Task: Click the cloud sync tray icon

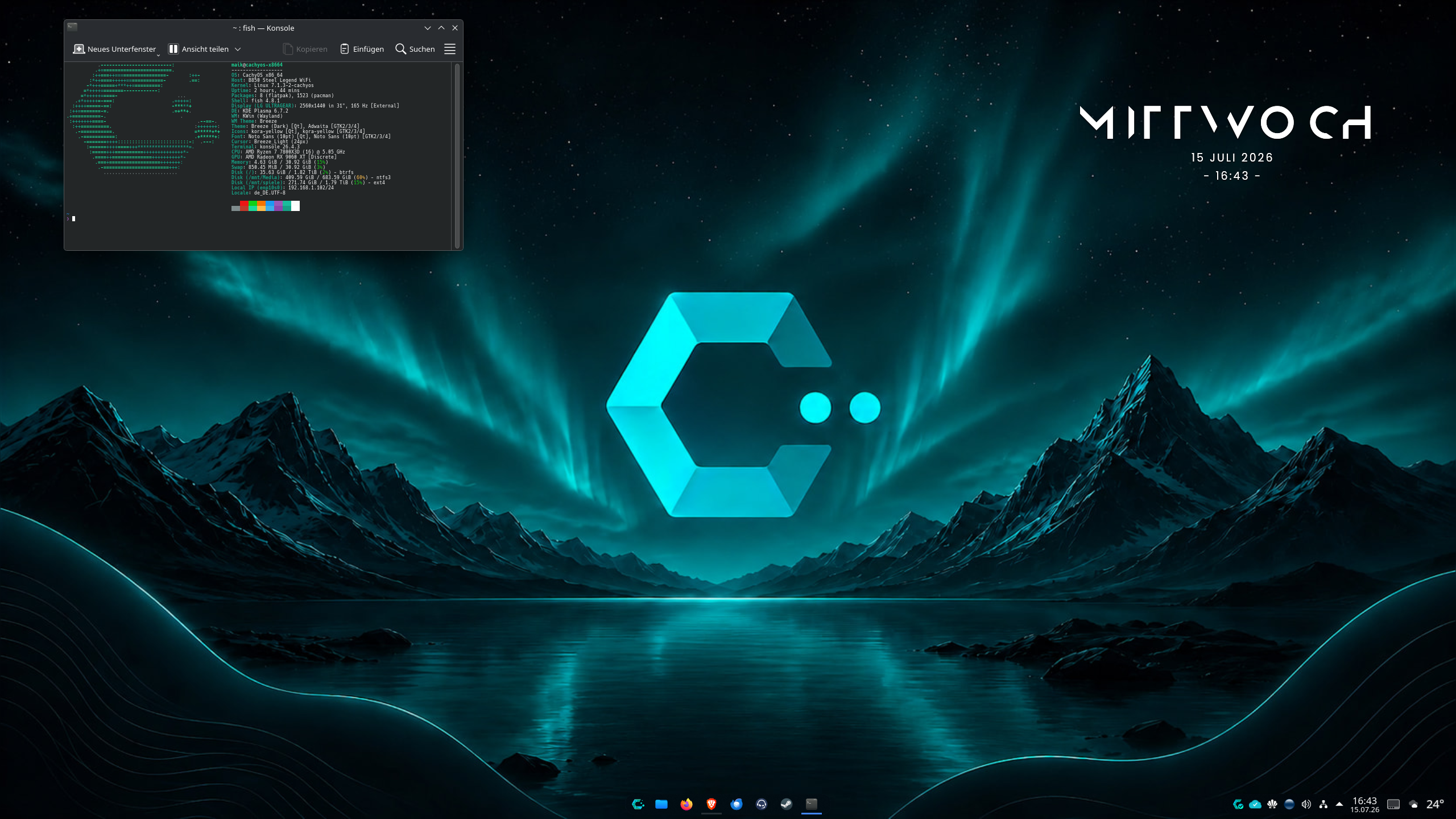Action: [1255, 804]
